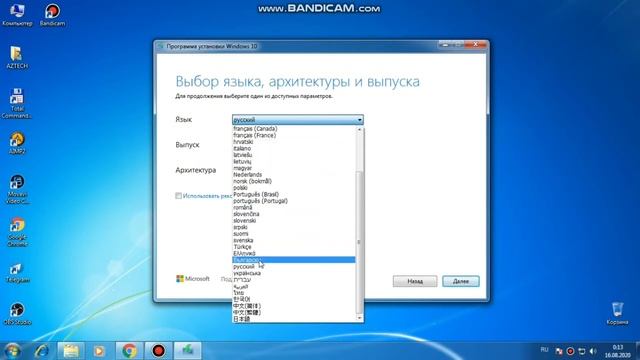Choose русский in the dropdown list
640x360 pixels.
pyautogui.click(x=294, y=267)
